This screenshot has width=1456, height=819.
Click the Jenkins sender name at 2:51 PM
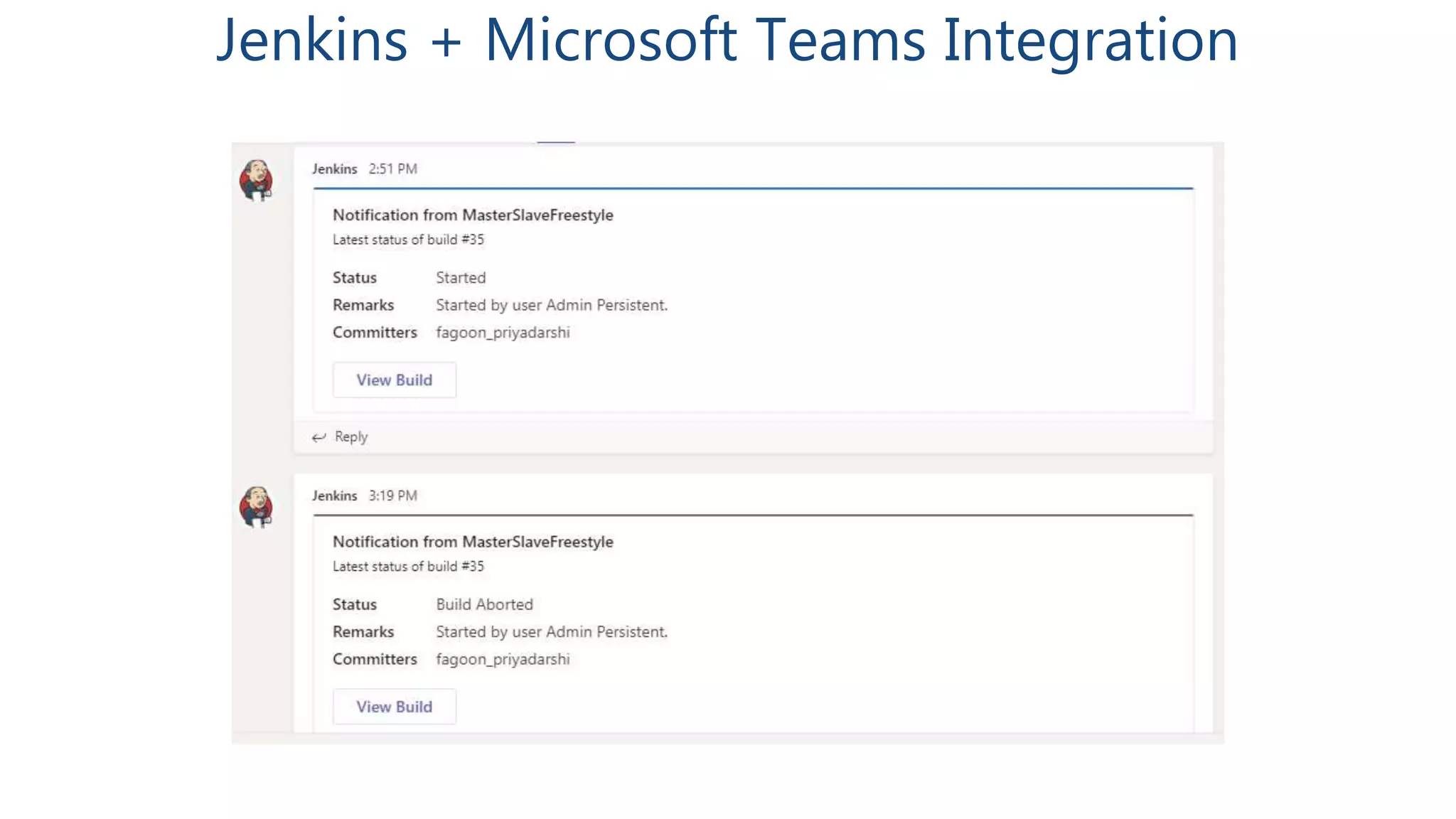[x=334, y=169]
